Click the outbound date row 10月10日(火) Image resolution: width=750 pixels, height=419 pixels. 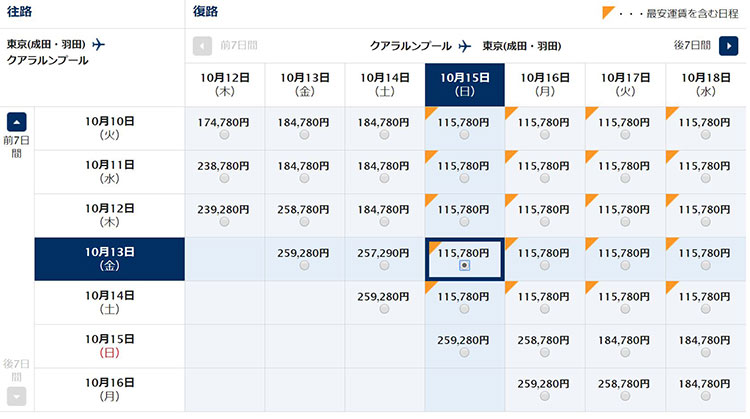tap(110, 128)
